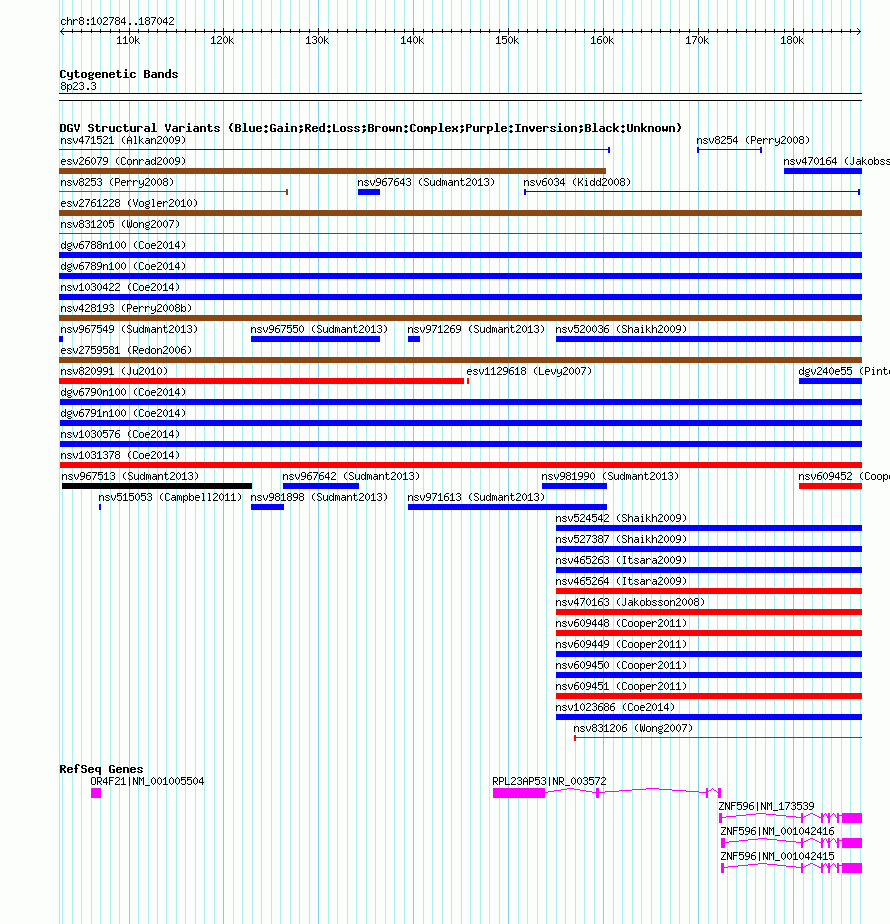Open nsv428193 (Perry2008b) variant label
Viewport: 890px width, 924px height.
[126, 308]
